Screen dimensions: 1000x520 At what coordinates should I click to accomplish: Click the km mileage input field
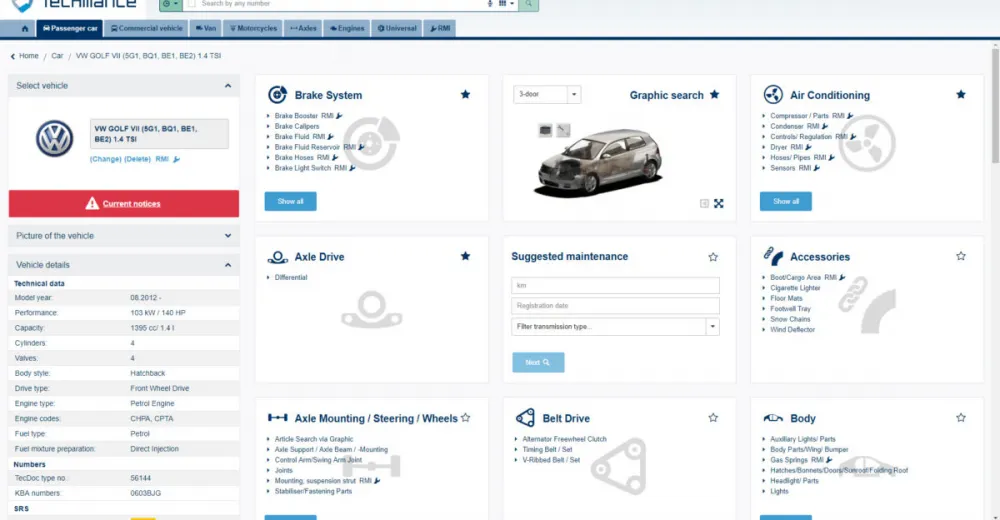coord(615,285)
